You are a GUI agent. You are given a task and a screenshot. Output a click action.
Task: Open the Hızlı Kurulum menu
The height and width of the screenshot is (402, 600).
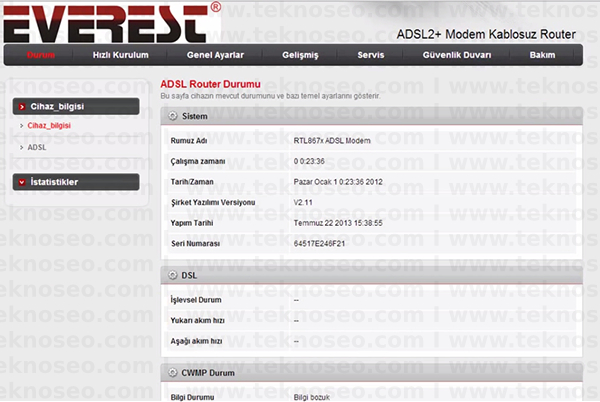click(121, 55)
